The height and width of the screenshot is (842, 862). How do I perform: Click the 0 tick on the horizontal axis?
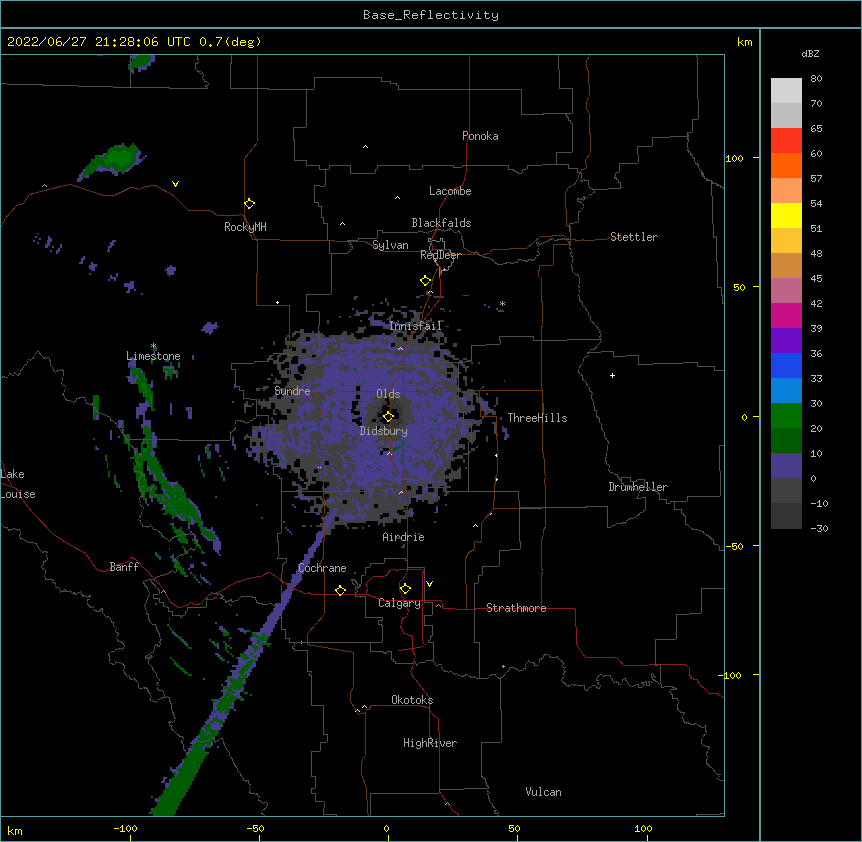tap(387, 828)
